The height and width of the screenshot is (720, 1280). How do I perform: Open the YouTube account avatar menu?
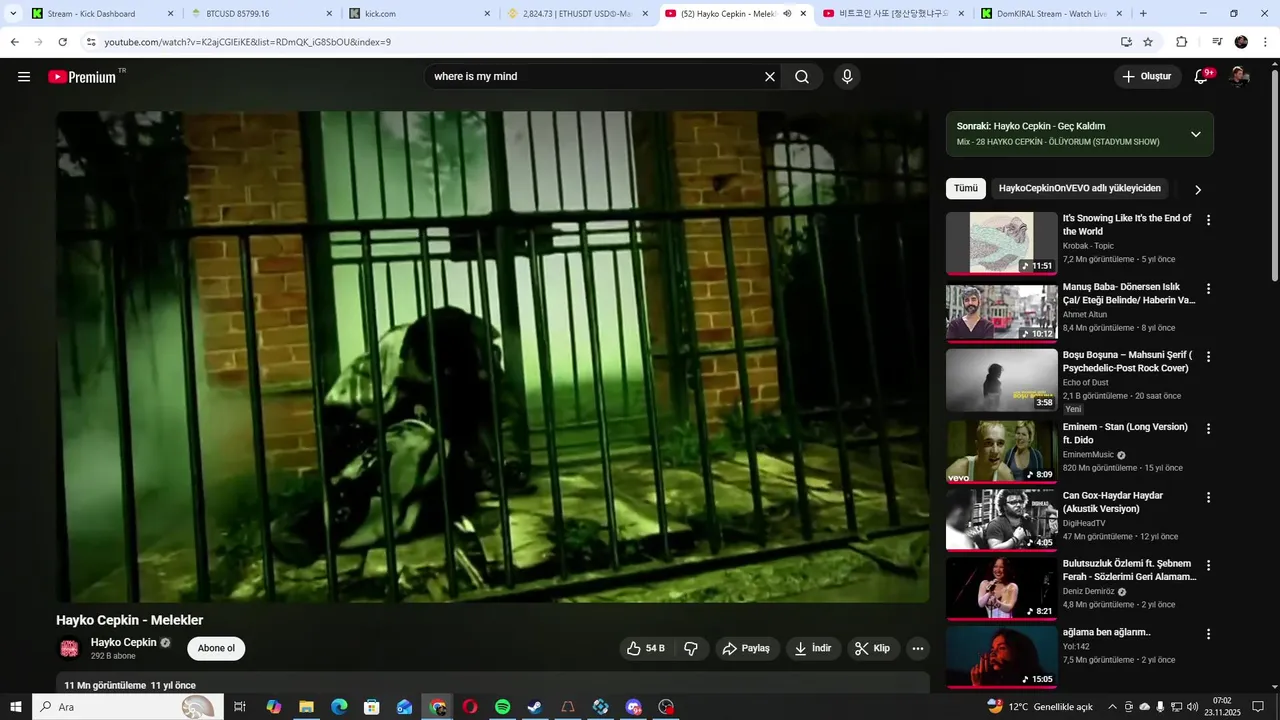[x=1239, y=77]
